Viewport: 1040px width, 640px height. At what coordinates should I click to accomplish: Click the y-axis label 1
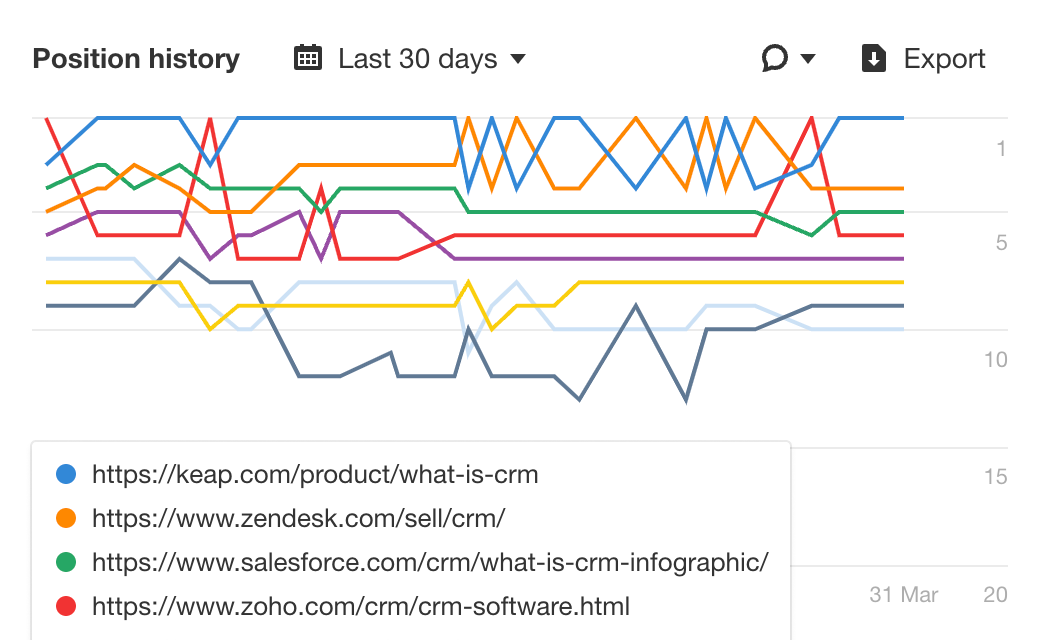coord(1001,149)
